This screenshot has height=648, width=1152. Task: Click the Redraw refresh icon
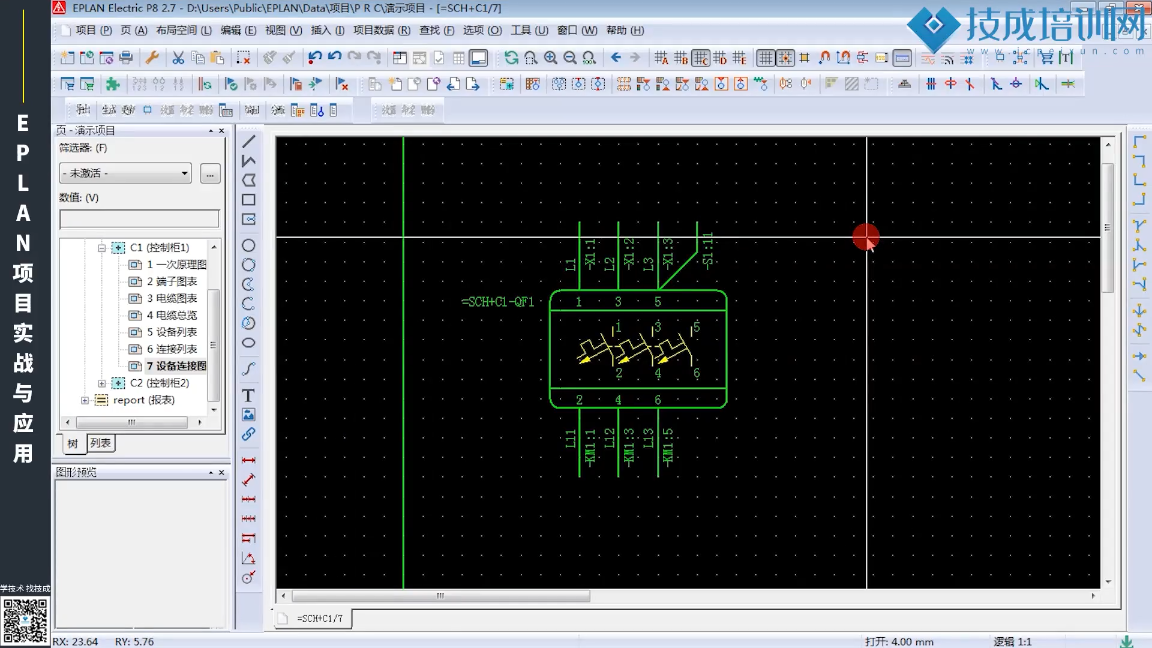coord(511,57)
